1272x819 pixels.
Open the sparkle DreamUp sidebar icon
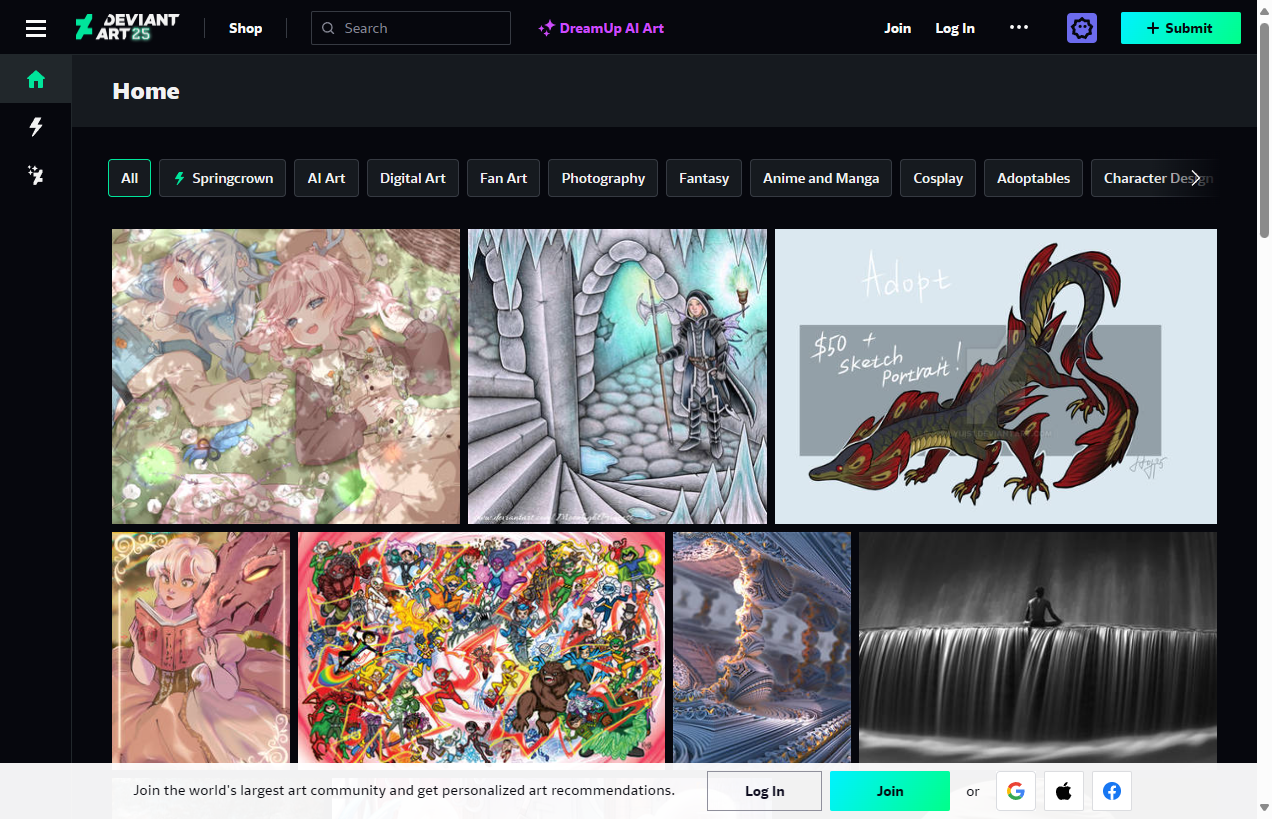(36, 176)
